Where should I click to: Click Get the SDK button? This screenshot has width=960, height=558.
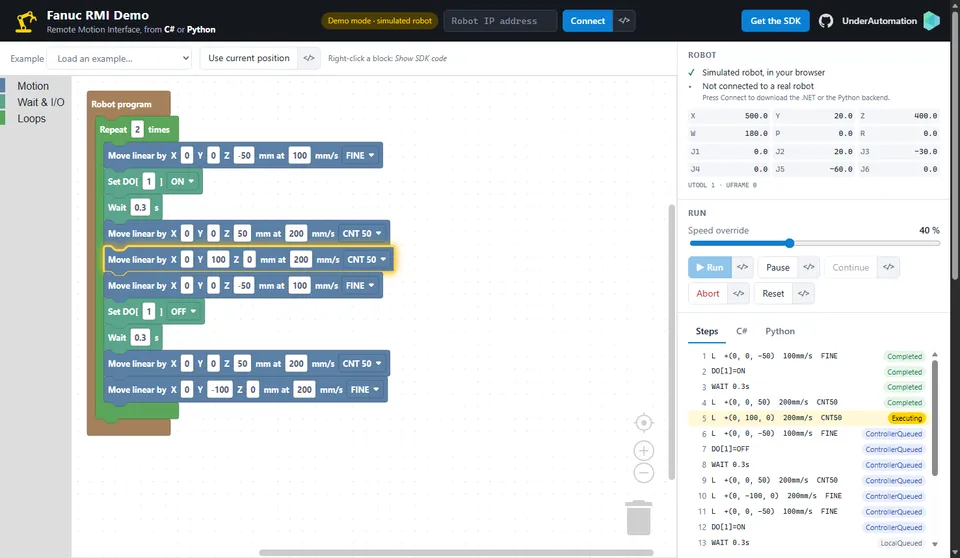(775, 21)
